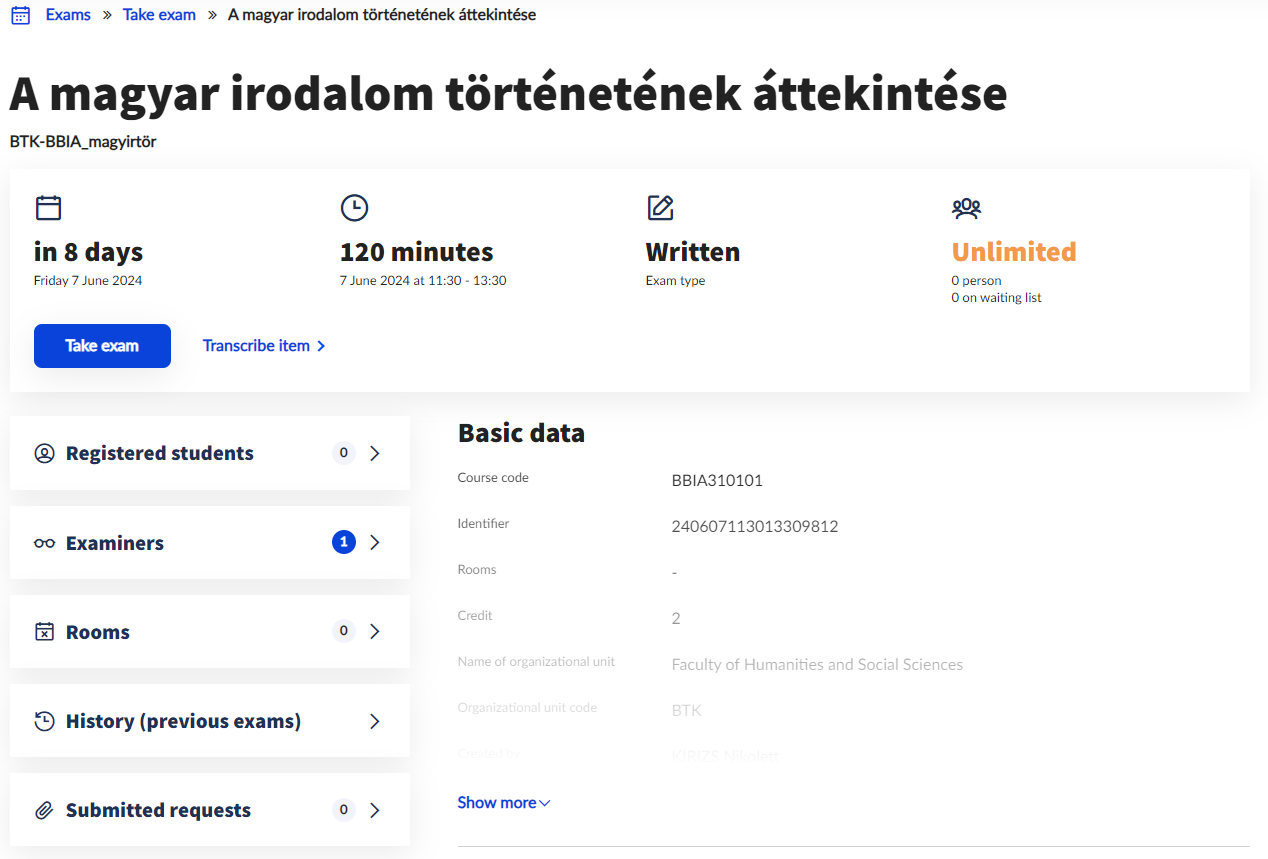Click the calendar icon above exam date
Screen dimensions: 1268x859
pos(48,208)
